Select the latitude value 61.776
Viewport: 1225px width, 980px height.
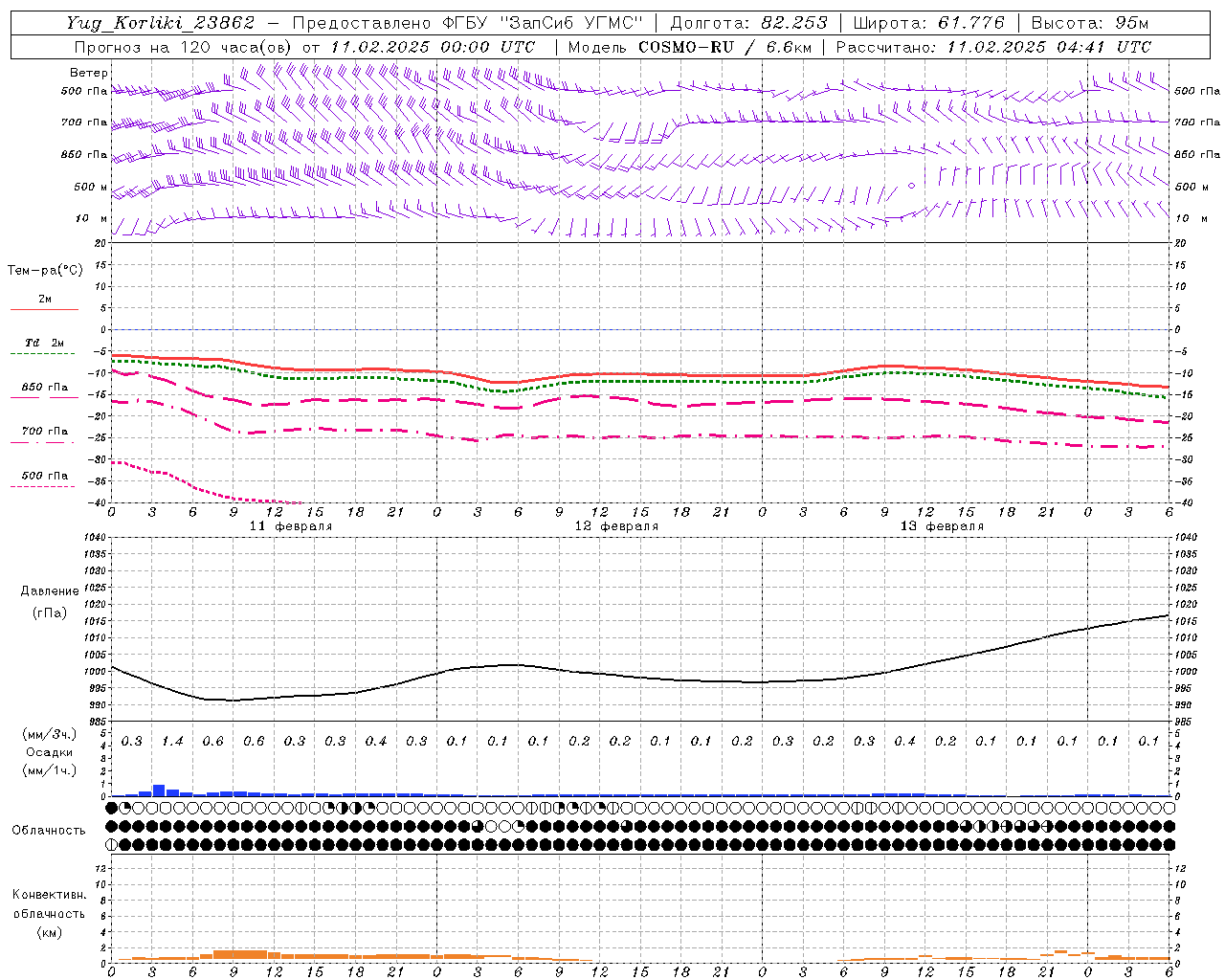click(x=971, y=23)
